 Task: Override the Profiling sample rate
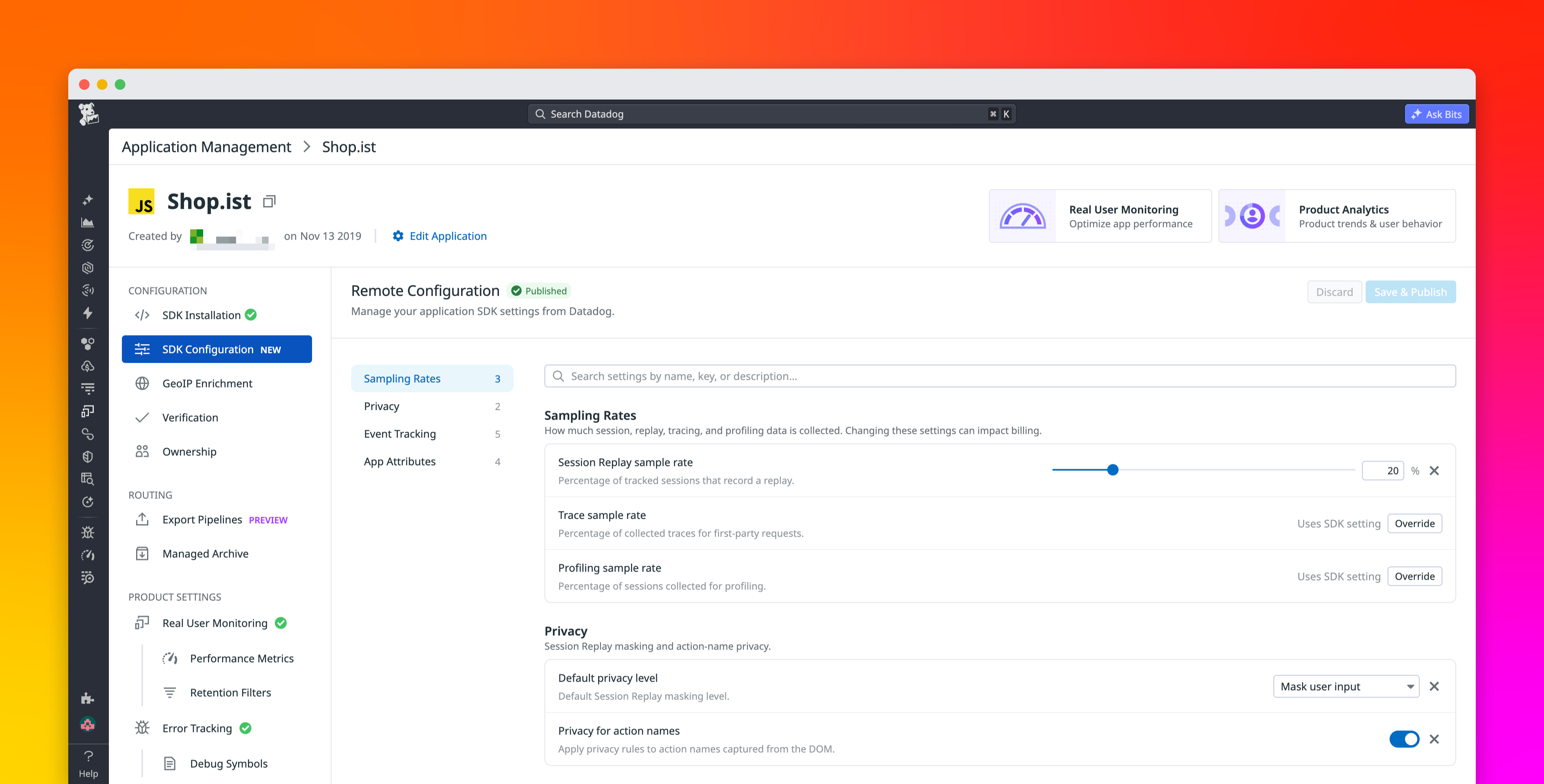(x=1414, y=576)
